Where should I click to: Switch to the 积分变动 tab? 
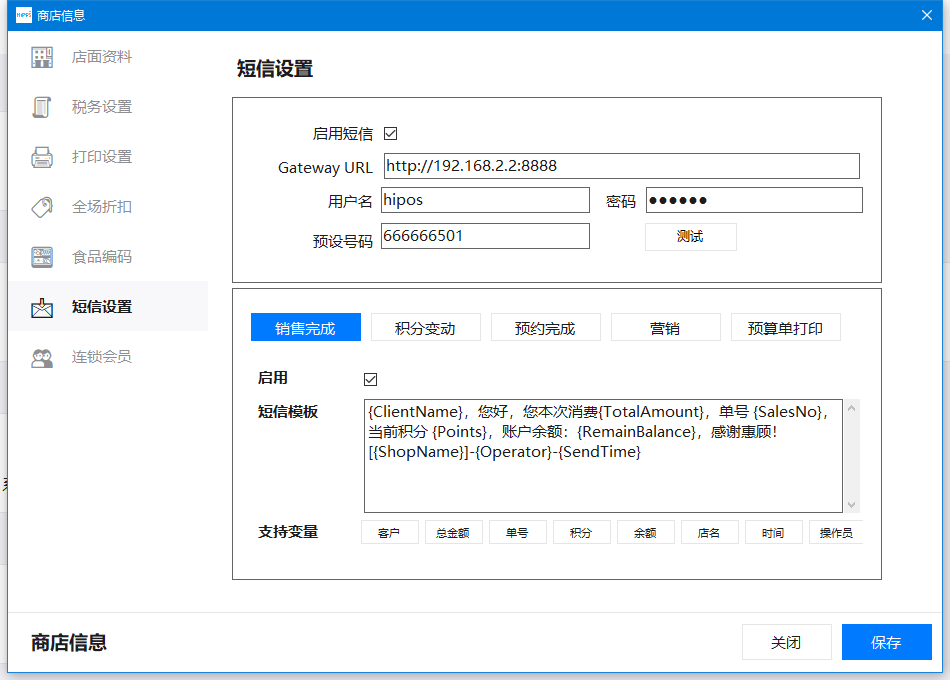[x=426, y=327]
